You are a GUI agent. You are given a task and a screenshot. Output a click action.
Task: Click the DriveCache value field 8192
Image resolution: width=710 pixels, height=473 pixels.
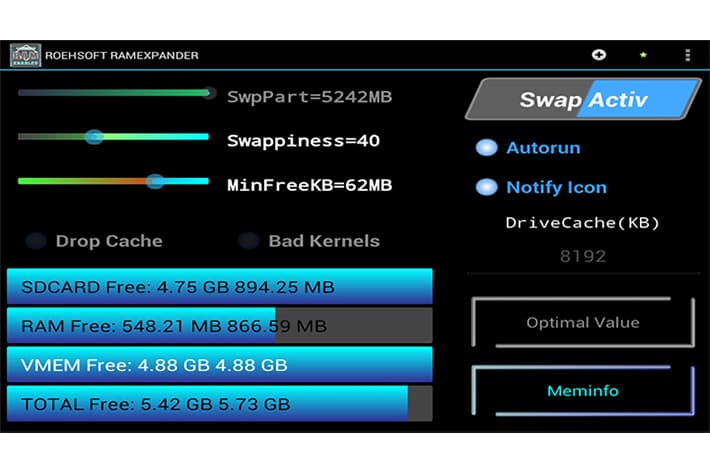pyautogui.click(x=583, y=257)
